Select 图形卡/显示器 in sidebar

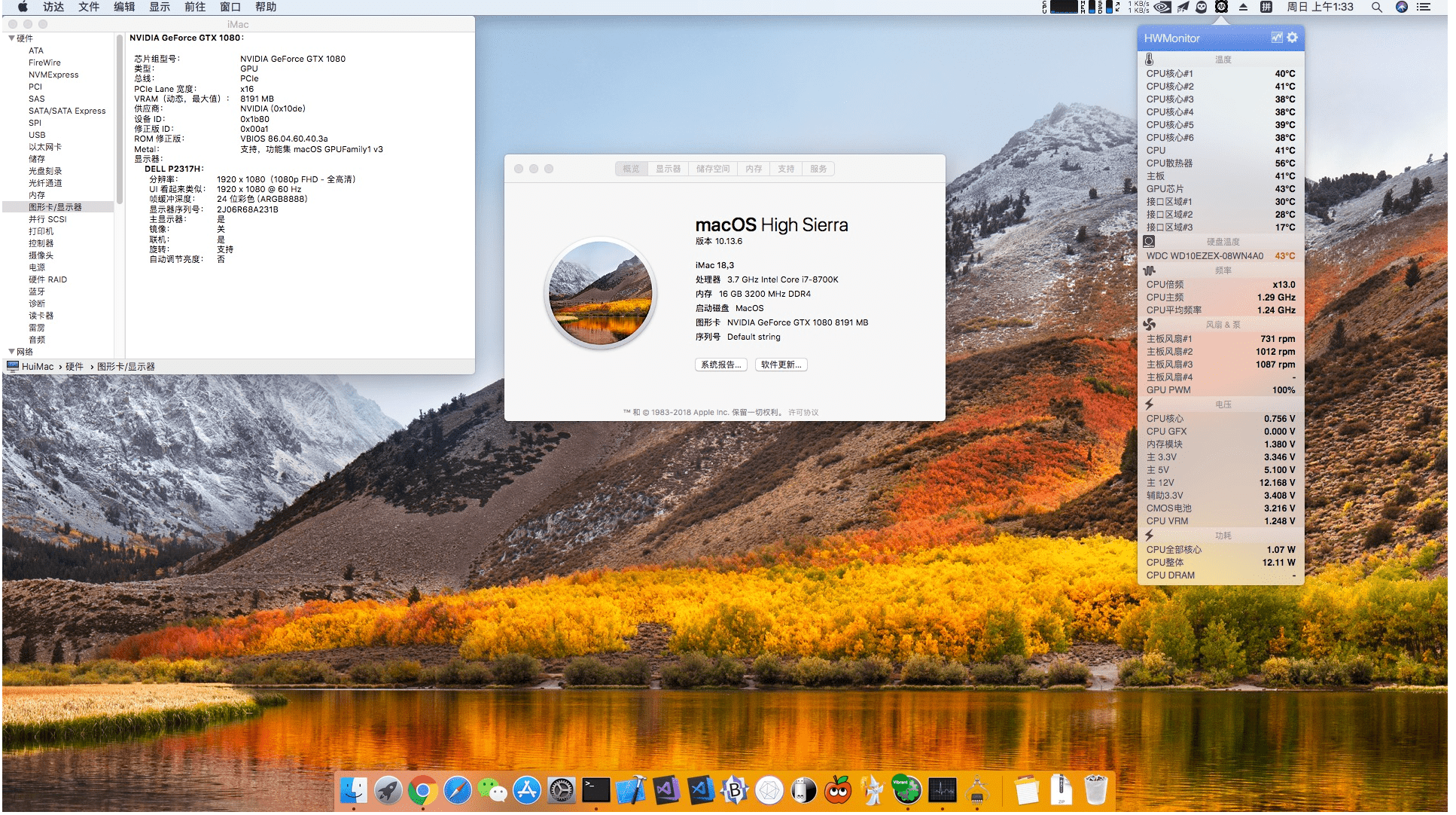[x=59, y=207]
